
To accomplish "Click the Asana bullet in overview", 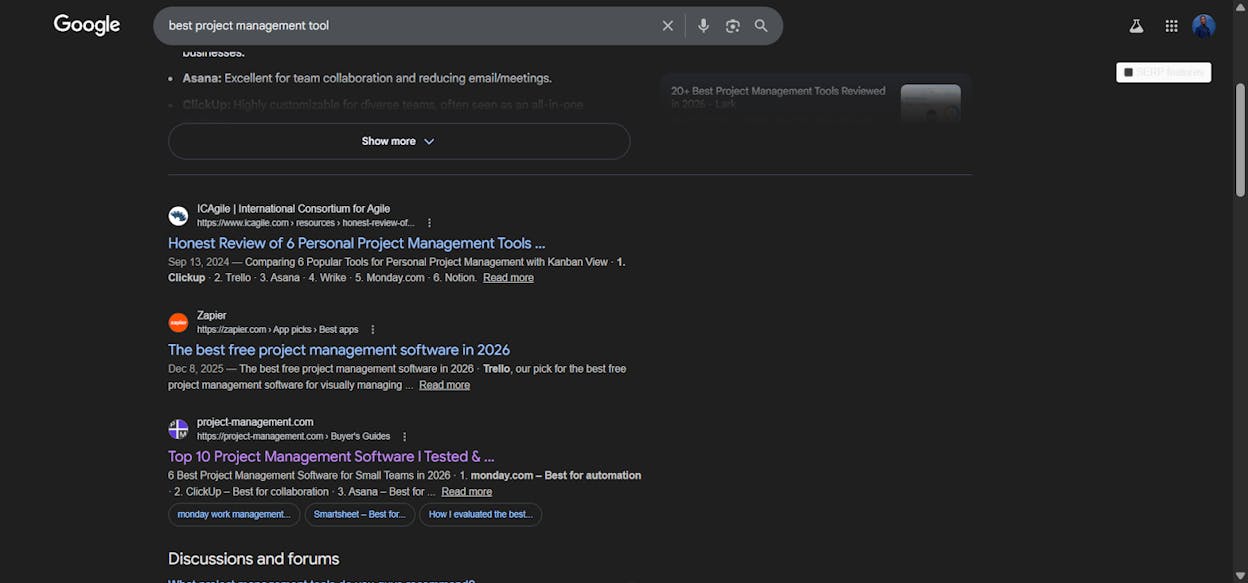I will coord(367,78).
